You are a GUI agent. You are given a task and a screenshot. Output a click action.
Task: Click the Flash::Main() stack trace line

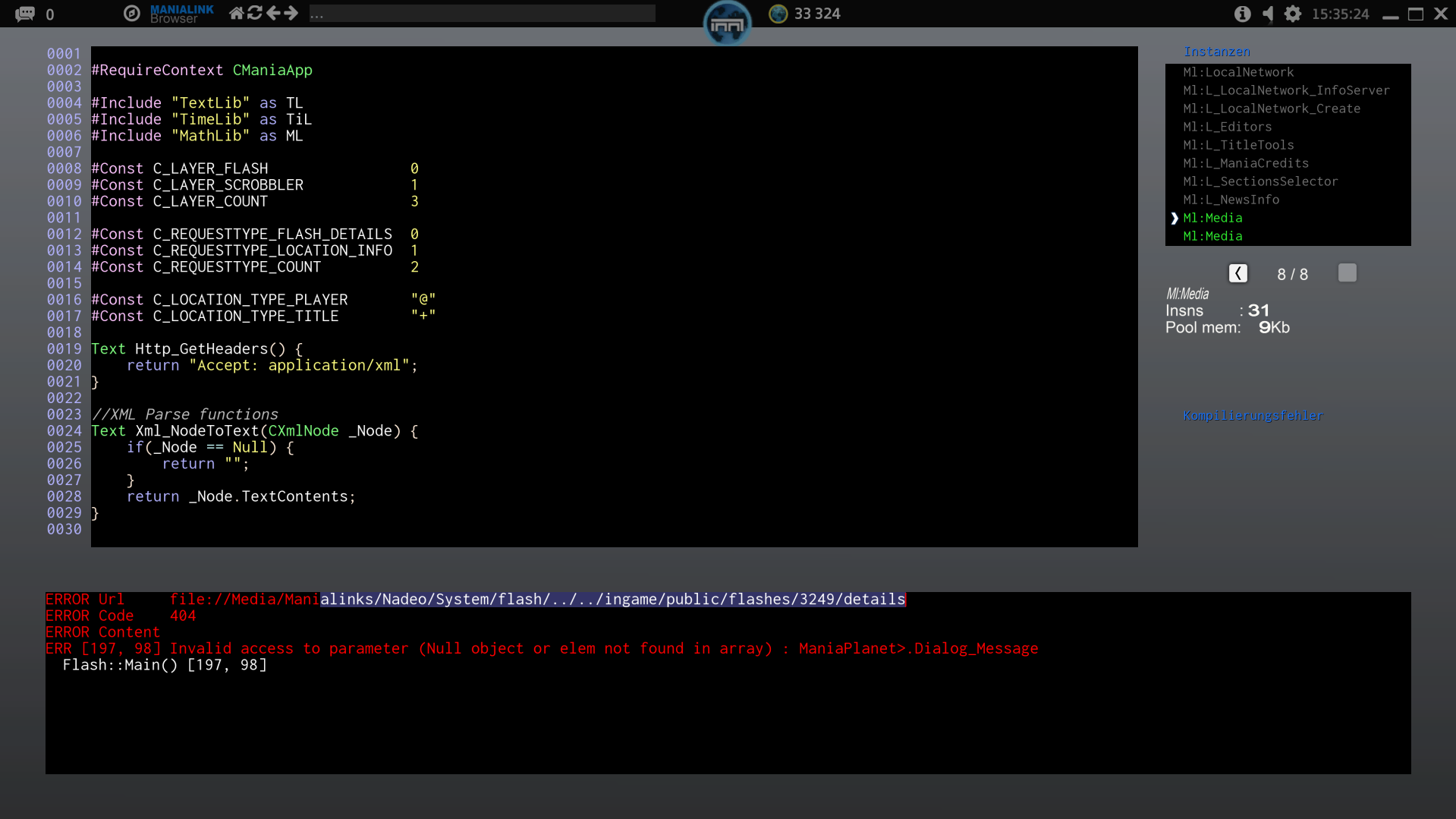click(165, 665)
